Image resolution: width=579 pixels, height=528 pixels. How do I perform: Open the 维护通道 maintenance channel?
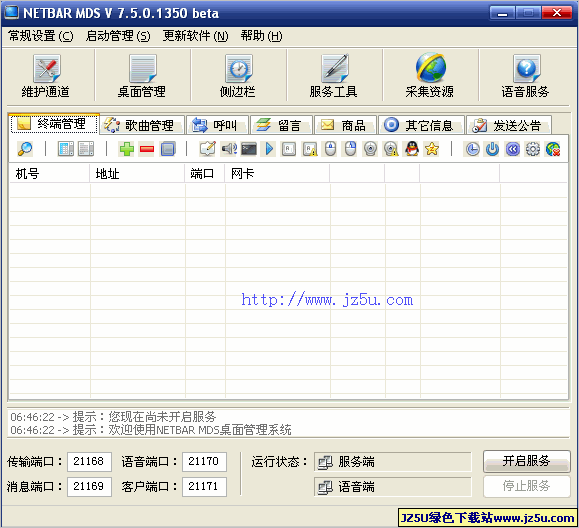point(46,76)
